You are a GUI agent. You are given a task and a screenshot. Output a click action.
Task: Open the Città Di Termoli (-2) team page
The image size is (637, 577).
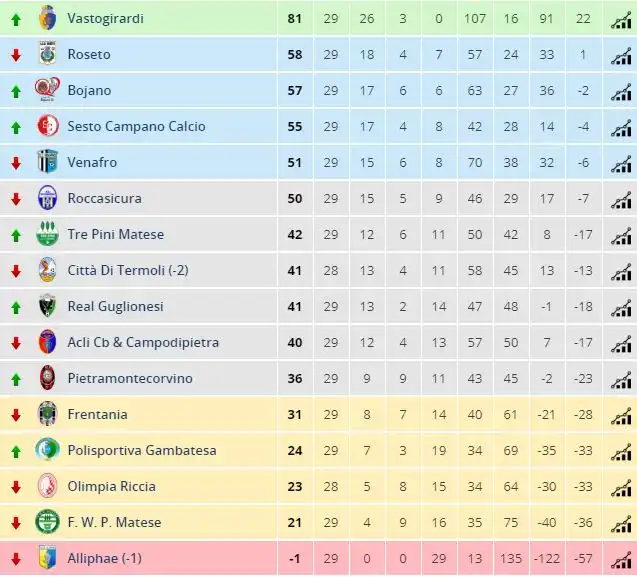pos(128,270)
